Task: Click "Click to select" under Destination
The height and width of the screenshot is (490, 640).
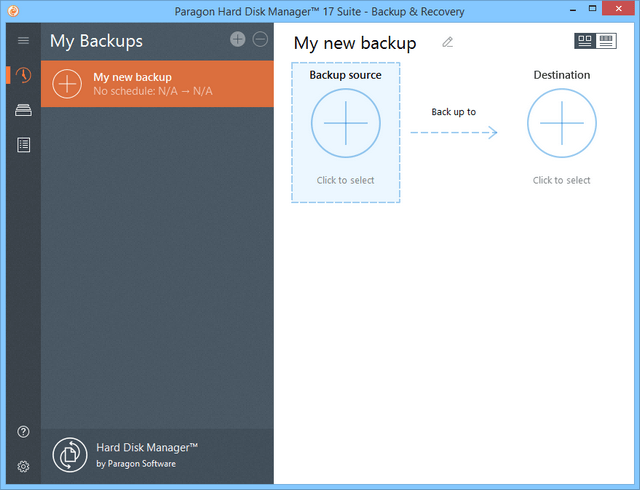Action: [x=561, y=180]
